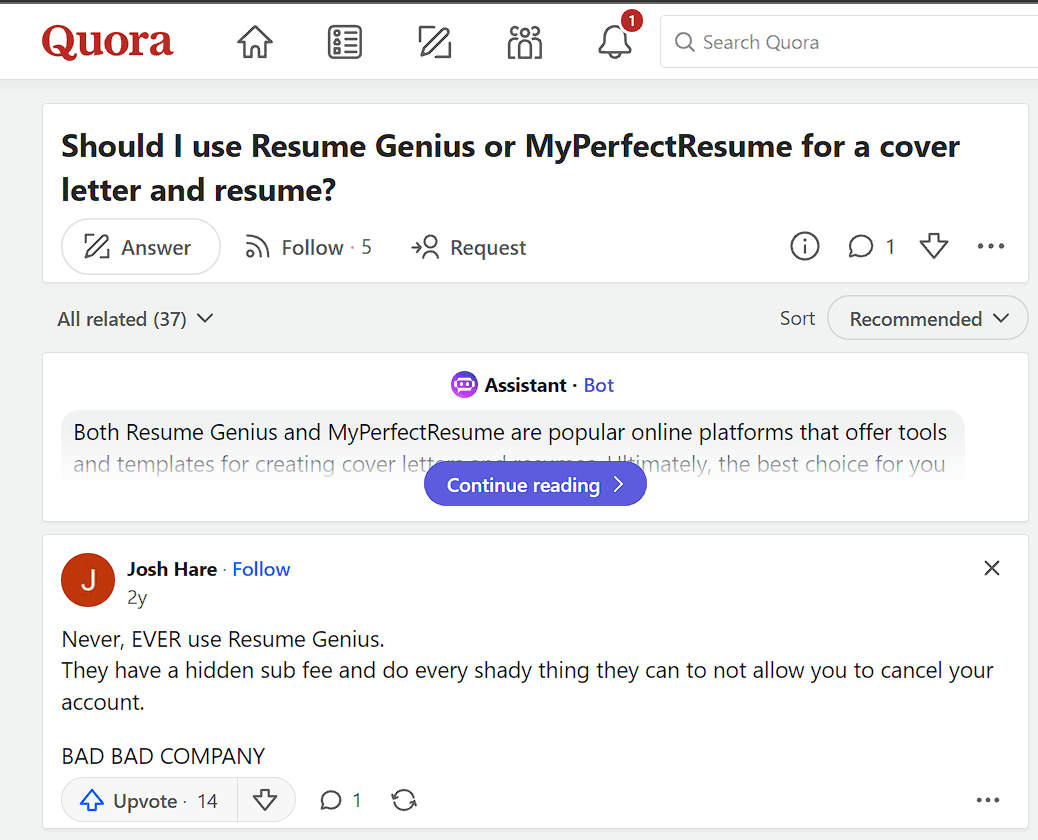Follow Josh Hare
The image size is (1038, 840).
coord(261,569)
